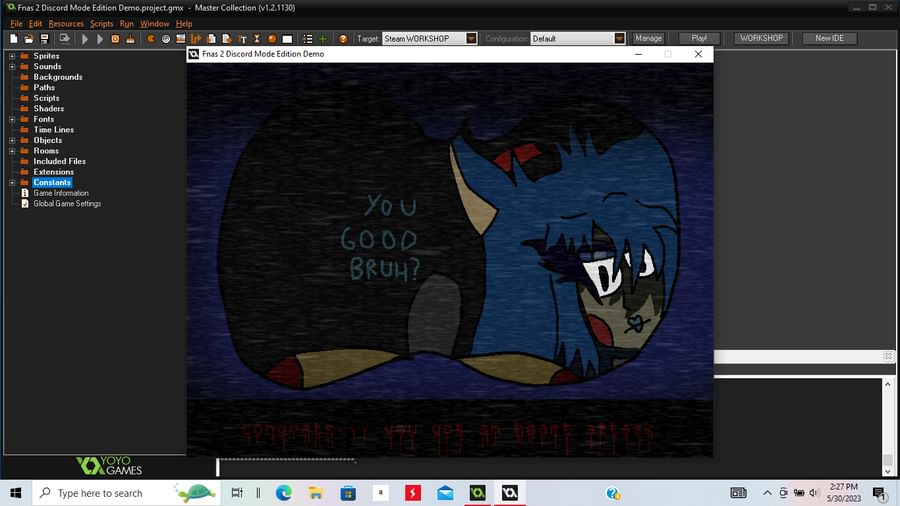Open game information list icon in toolbar
Viewport: 900px width, 506px height.
308,38
